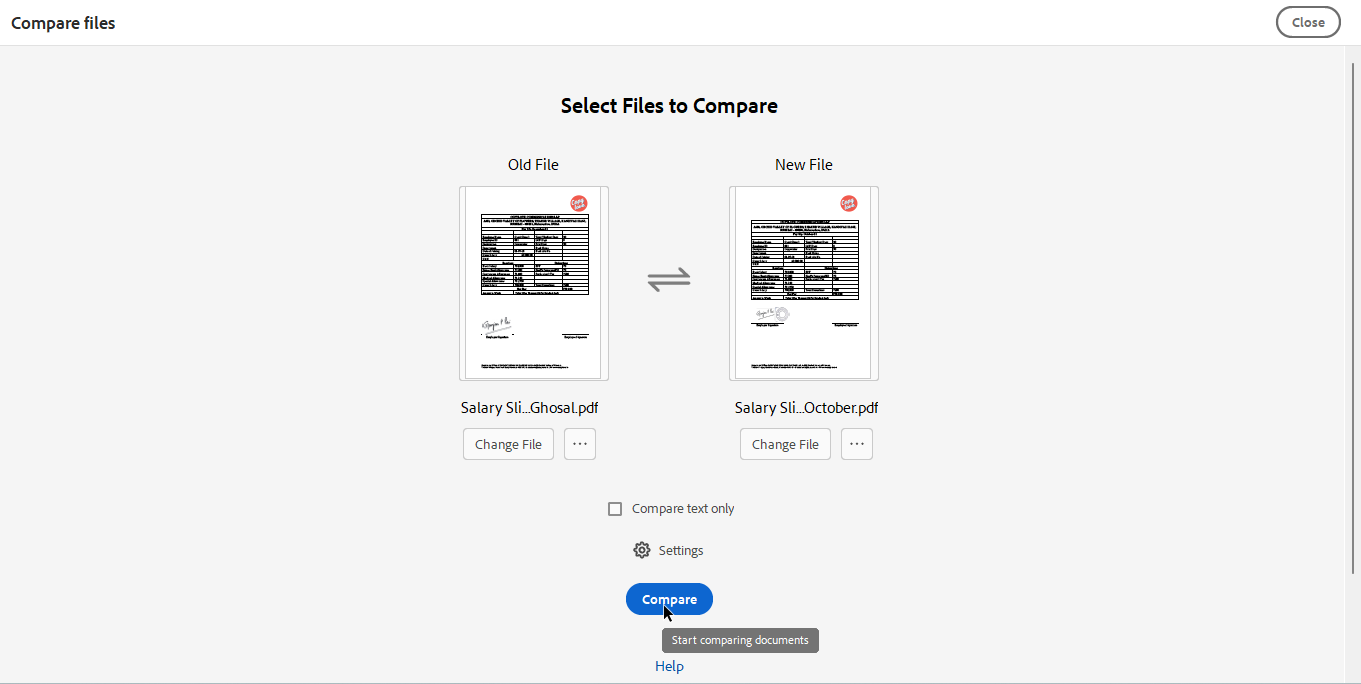This screenshot has height=684, width=1361.
Task: Select the Old File header label
Action: [533, 164]
